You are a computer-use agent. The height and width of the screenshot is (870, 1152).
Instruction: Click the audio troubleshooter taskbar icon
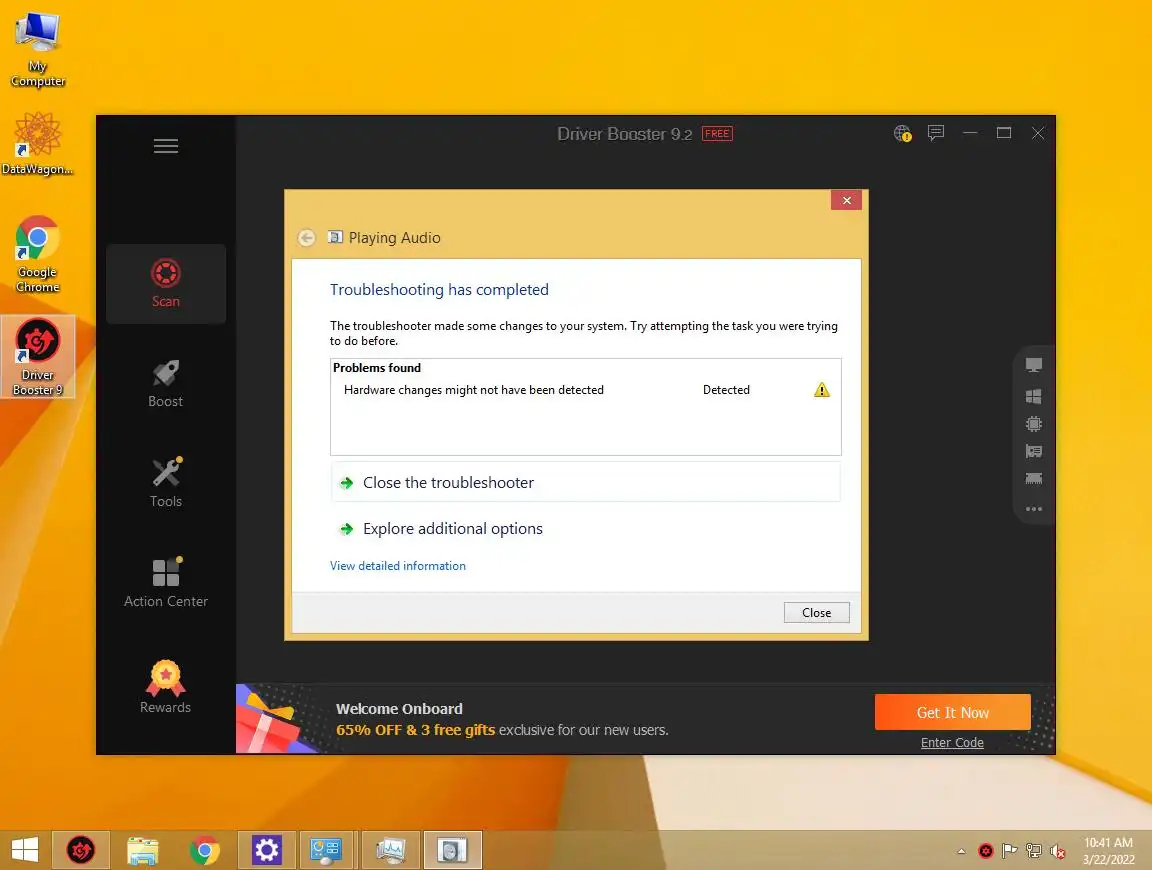[x=453, y=850]
